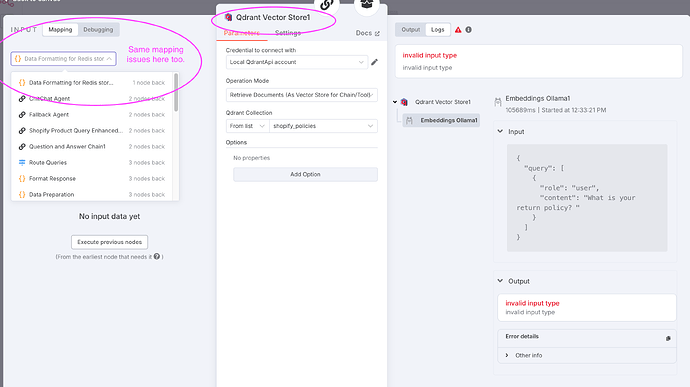Open the shopify_policies collection dropdown
This screenshot has height=387, width=690.
[323, 126]
